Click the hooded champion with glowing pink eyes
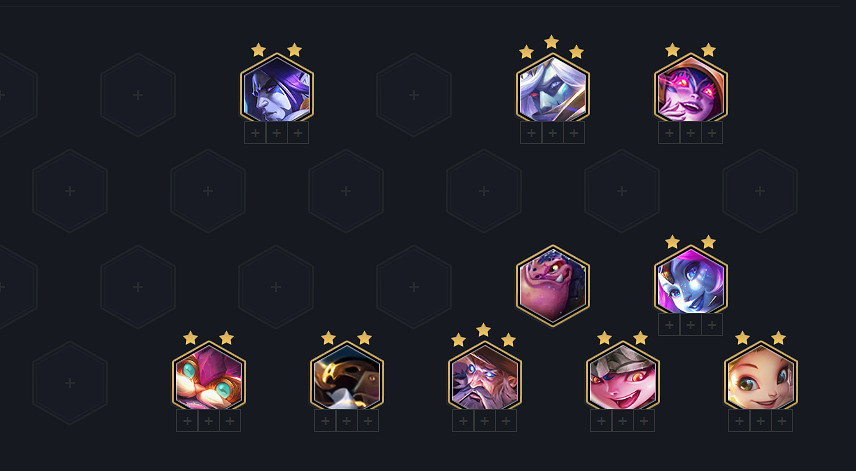The height and width of the screenshot is (471, 856). [x=691, y=89]
